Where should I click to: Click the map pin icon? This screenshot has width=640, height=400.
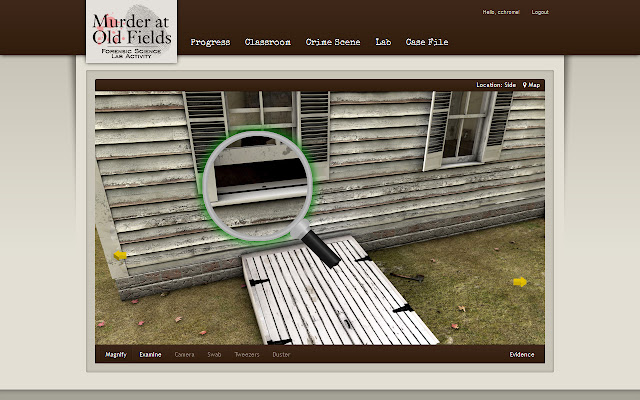(525, 85)
